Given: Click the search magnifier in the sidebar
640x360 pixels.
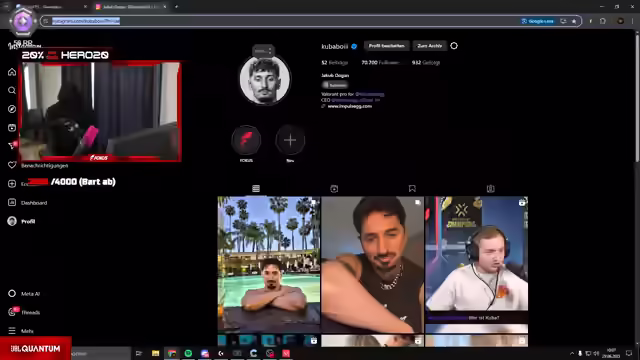Looking at the screenshot, I should [12, 90].
